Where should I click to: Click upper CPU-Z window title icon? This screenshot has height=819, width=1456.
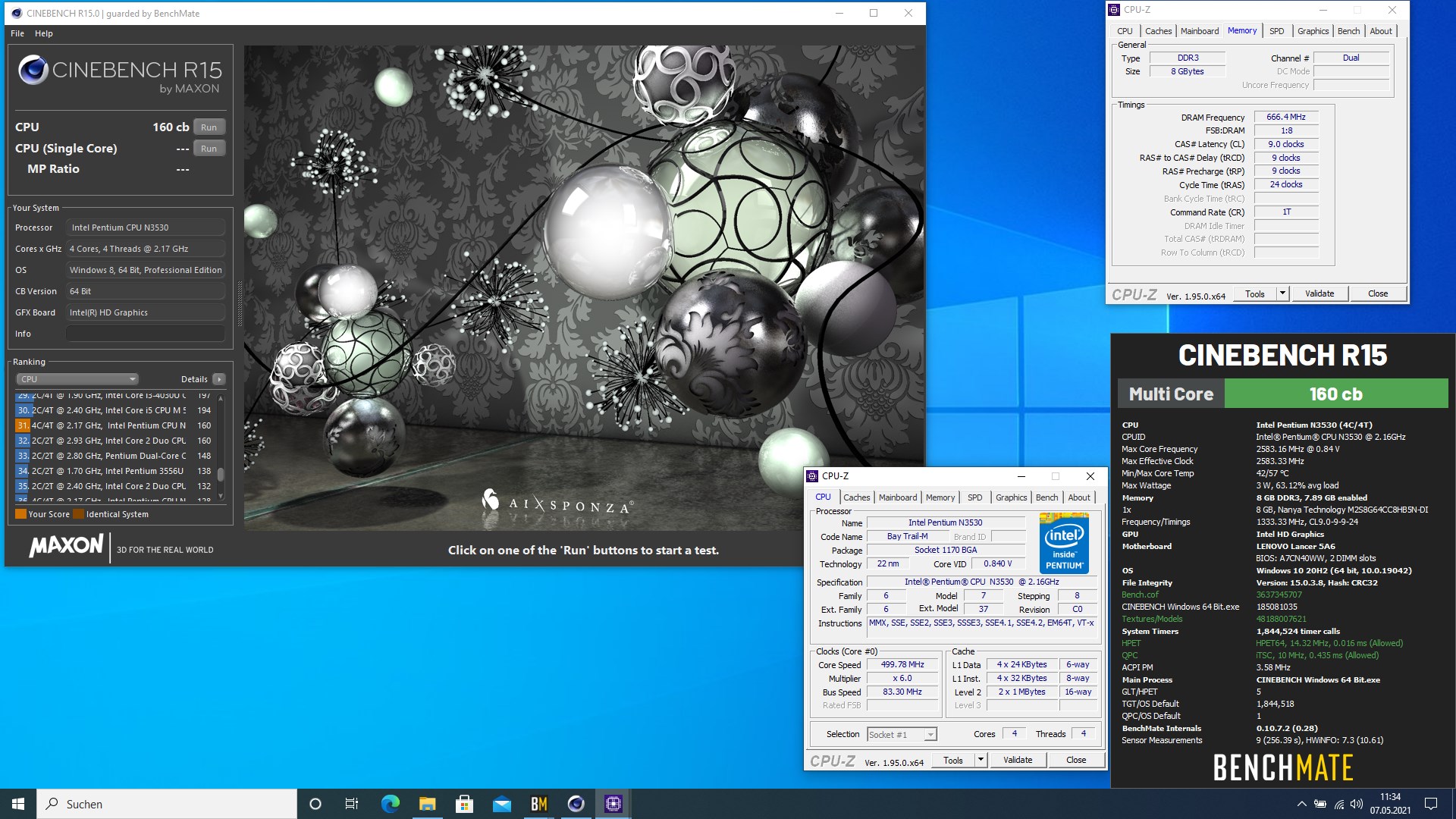1114,10
